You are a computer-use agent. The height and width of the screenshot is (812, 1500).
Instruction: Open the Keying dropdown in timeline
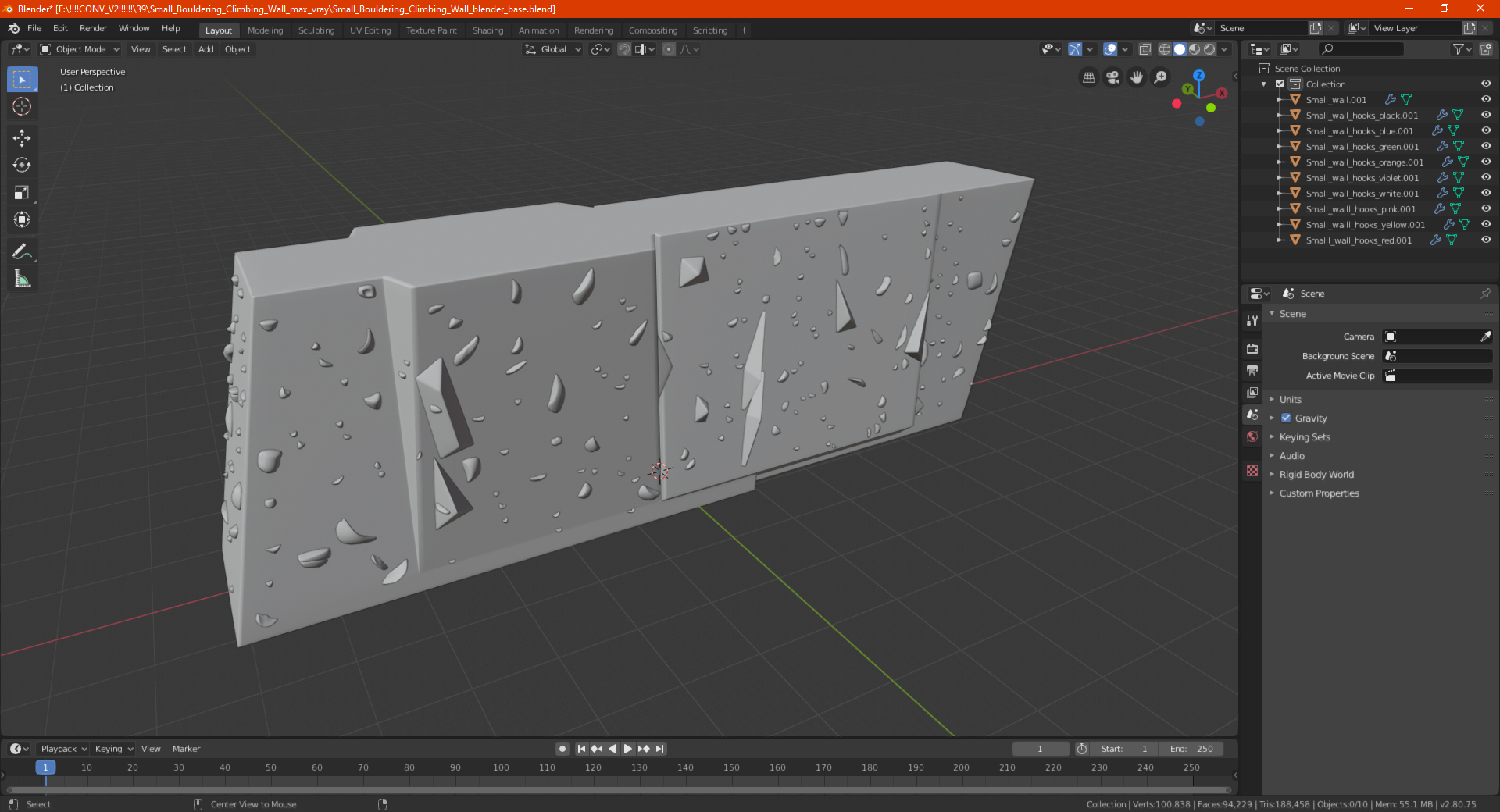(x=113, y=749)
